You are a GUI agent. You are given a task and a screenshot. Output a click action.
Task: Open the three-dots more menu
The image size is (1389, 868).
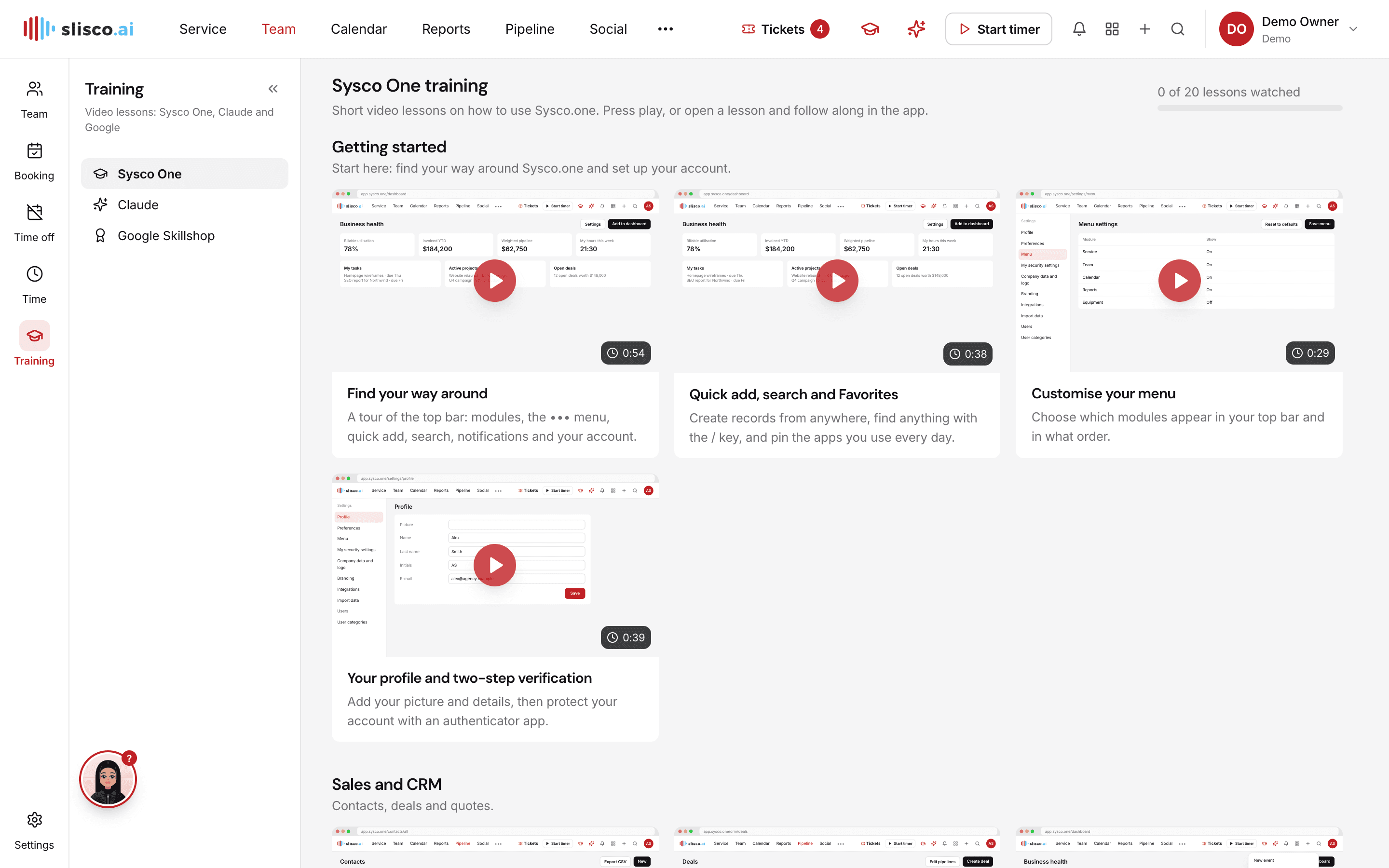tap(665, 29)
